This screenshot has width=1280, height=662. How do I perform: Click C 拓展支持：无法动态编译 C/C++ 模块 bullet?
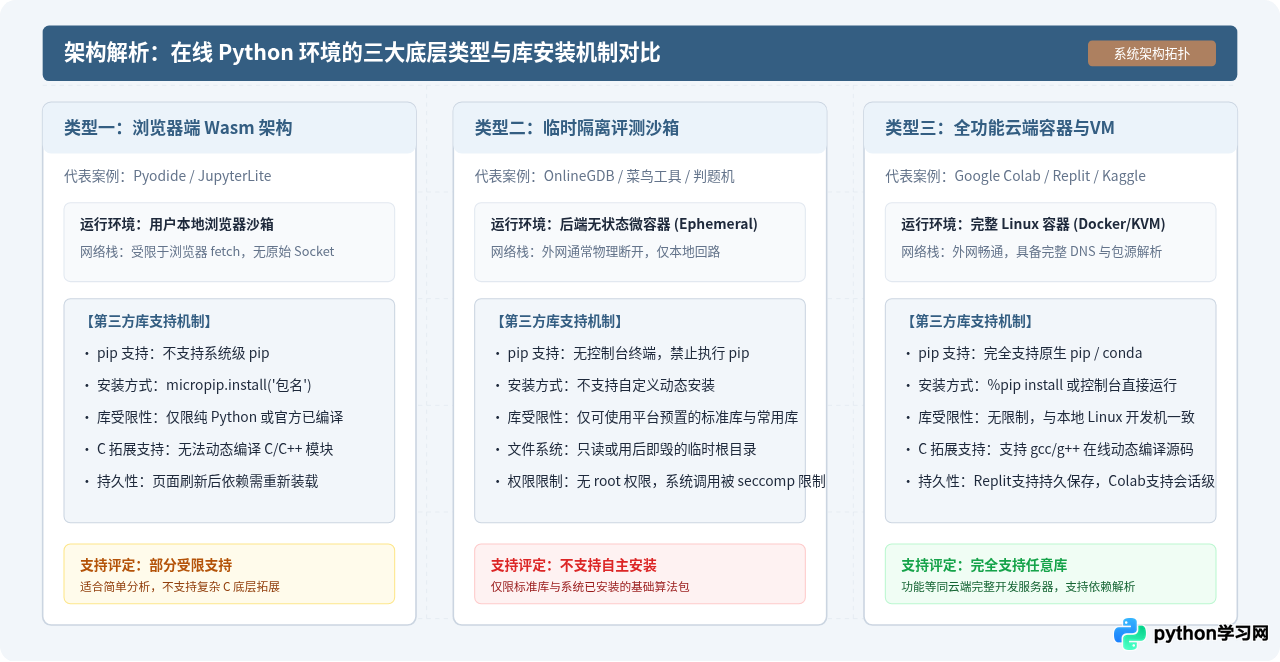click(x=208, y=449)
